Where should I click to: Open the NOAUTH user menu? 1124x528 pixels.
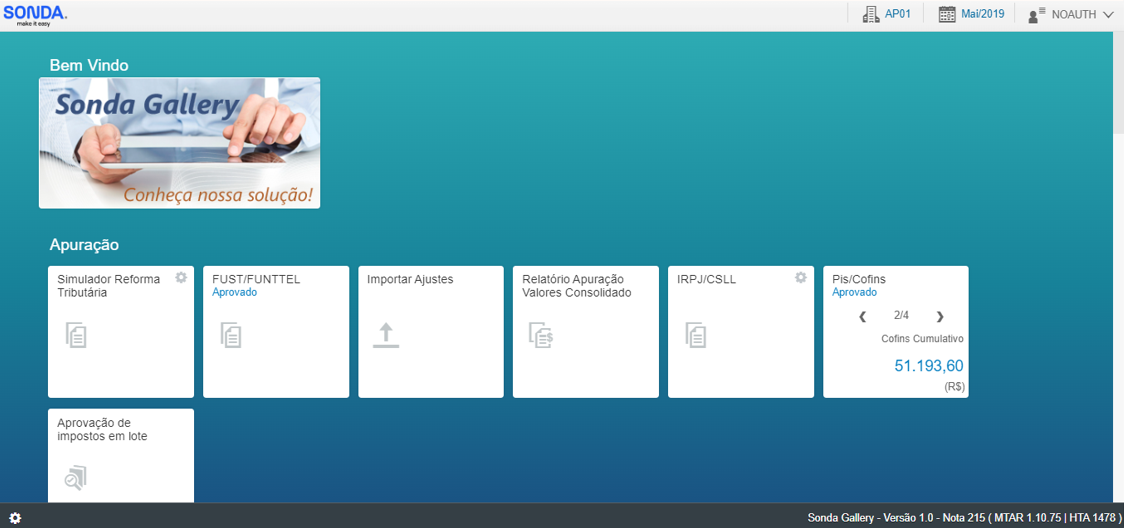click(x=1073, y=14)
